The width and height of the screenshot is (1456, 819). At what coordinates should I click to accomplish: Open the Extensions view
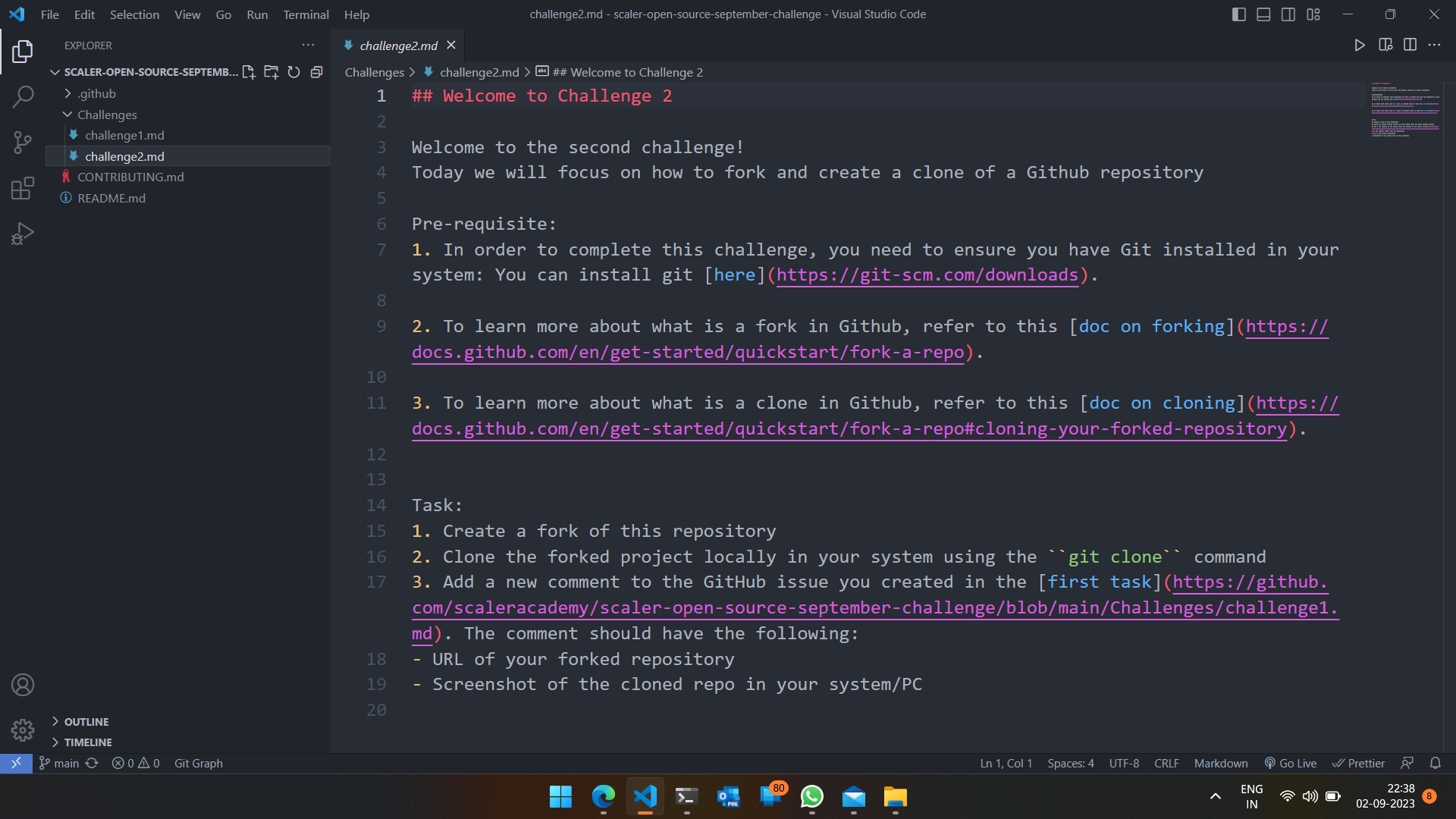coord(24,188)
